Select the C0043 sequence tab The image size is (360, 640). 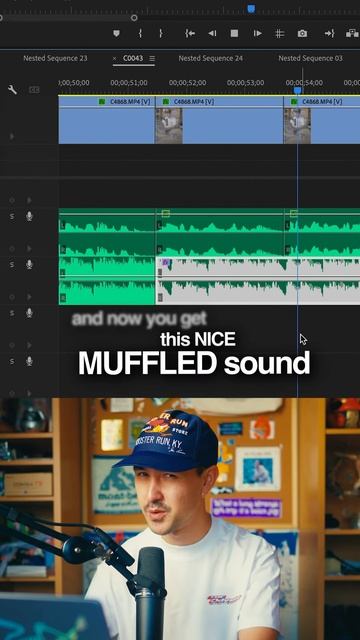coord(133,58)
